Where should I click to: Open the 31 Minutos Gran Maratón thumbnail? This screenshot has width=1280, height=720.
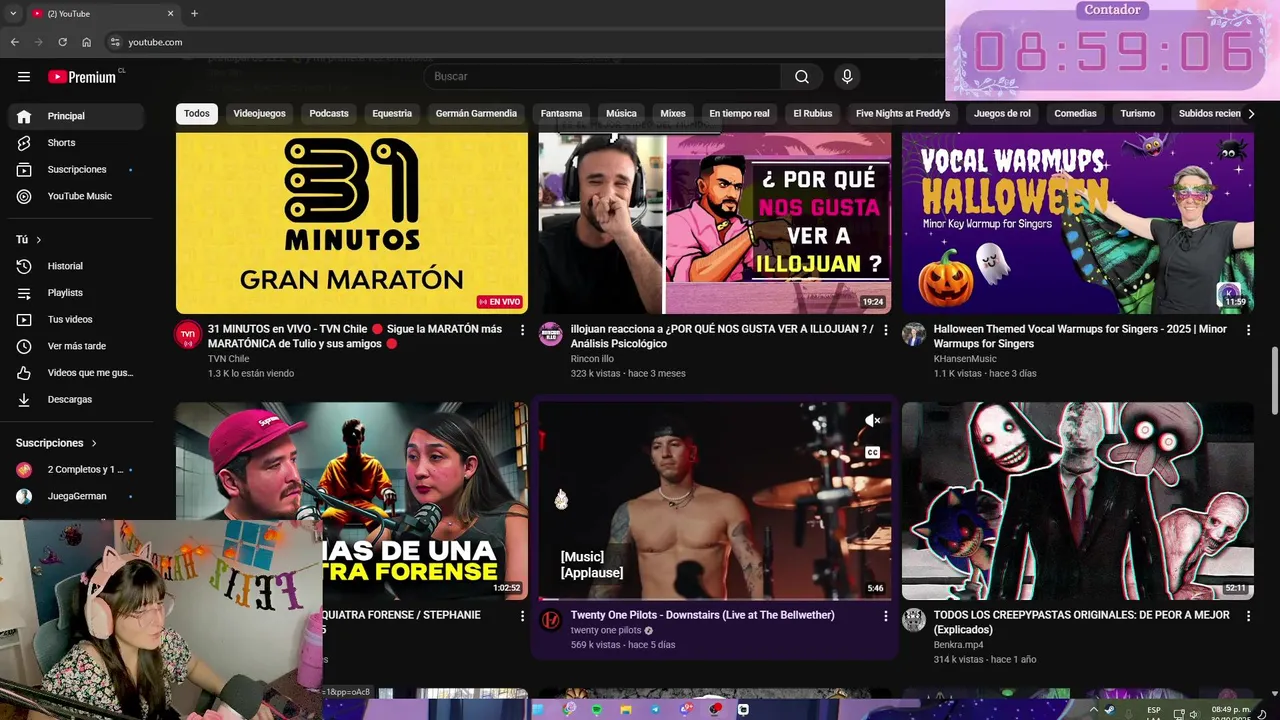[352, 223]
